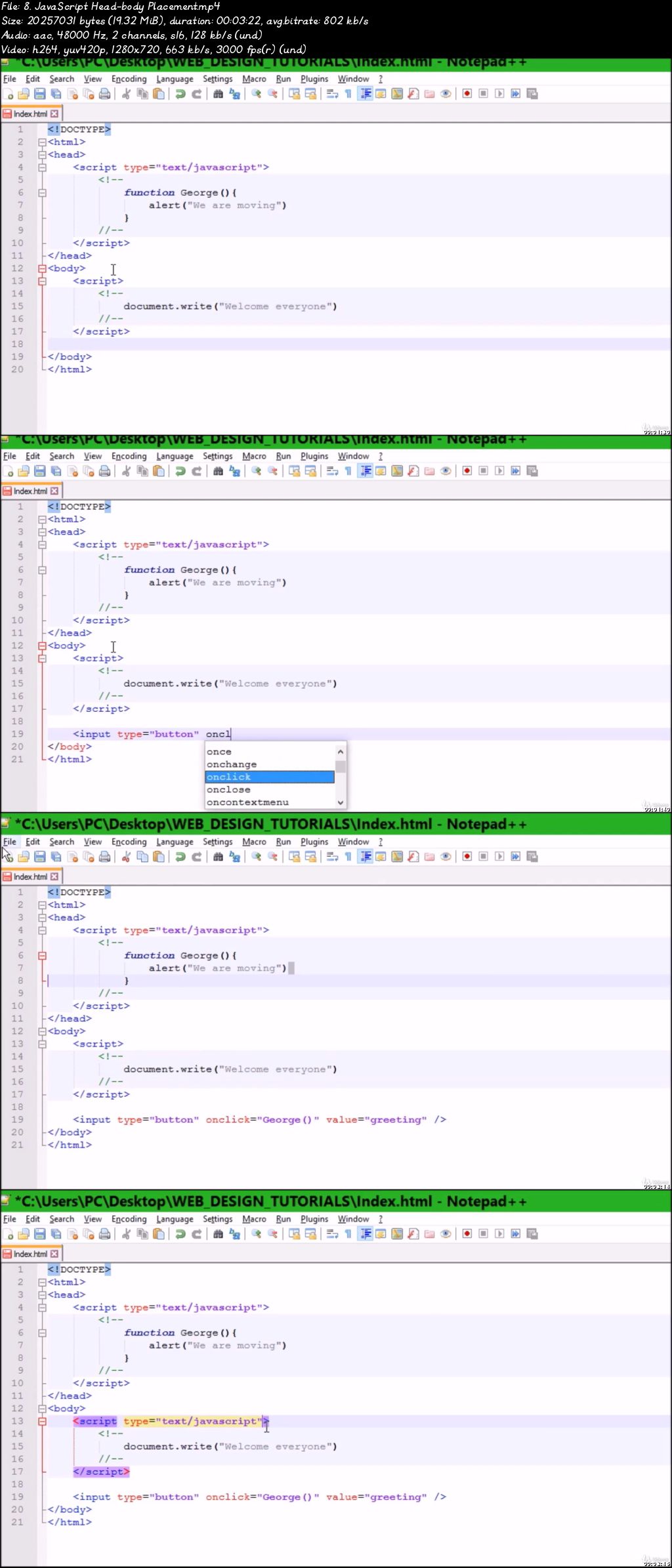Open the Macro menu in the bottom frame
This screenshot has height=1568, width=672.
click(254, 1219)
